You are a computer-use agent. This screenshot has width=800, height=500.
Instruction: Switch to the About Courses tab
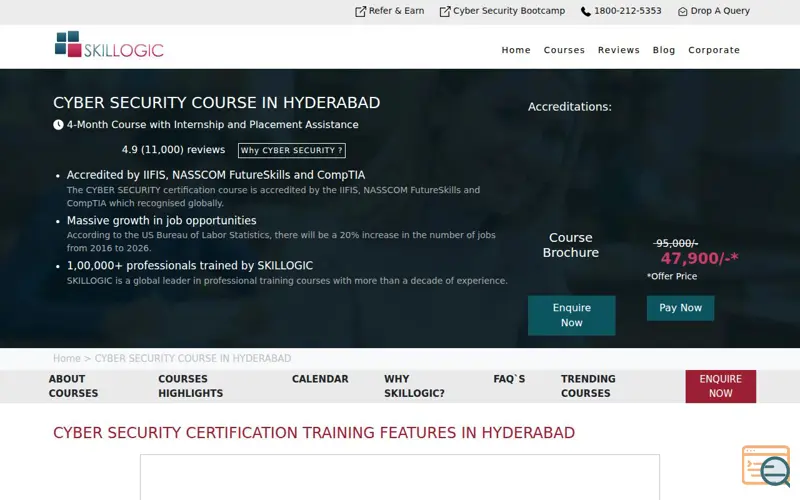click(73, 386)
